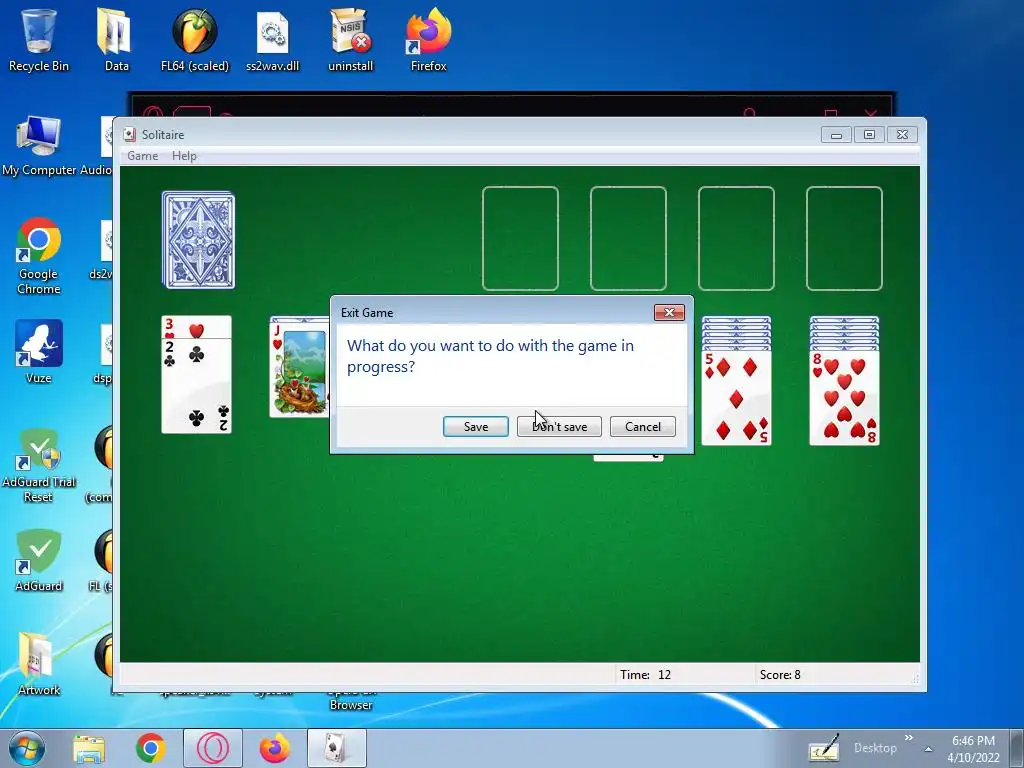Screen dimensions: 1024x768
Task: Launch AdGuard desktop shortcut
Action: (39, 560)
